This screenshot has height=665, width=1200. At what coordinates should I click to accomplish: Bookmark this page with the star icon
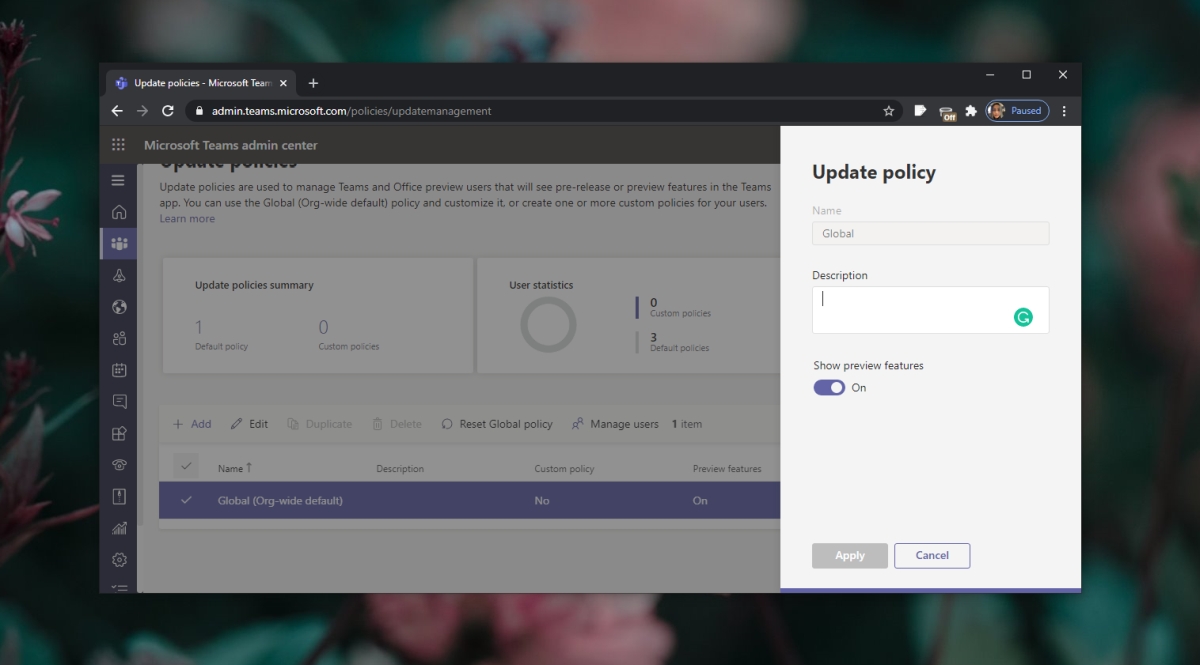tap(888, 111)
